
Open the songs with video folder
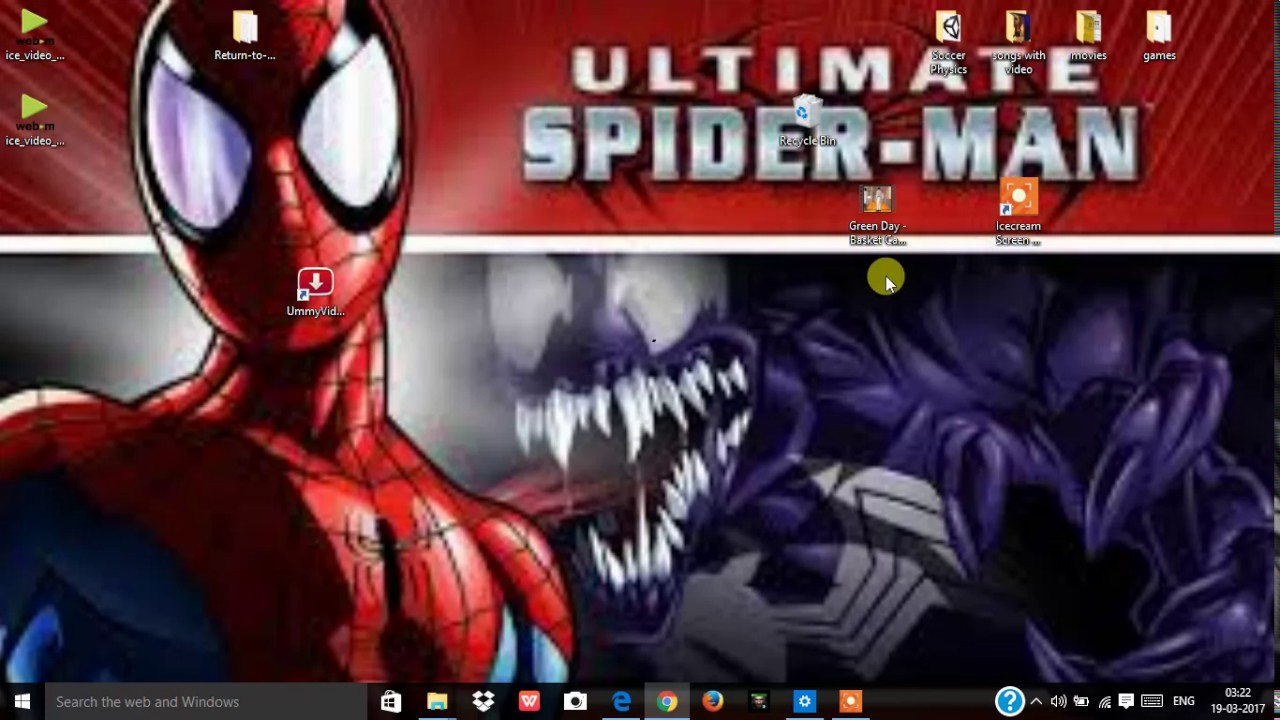[x=1018, y=42]
